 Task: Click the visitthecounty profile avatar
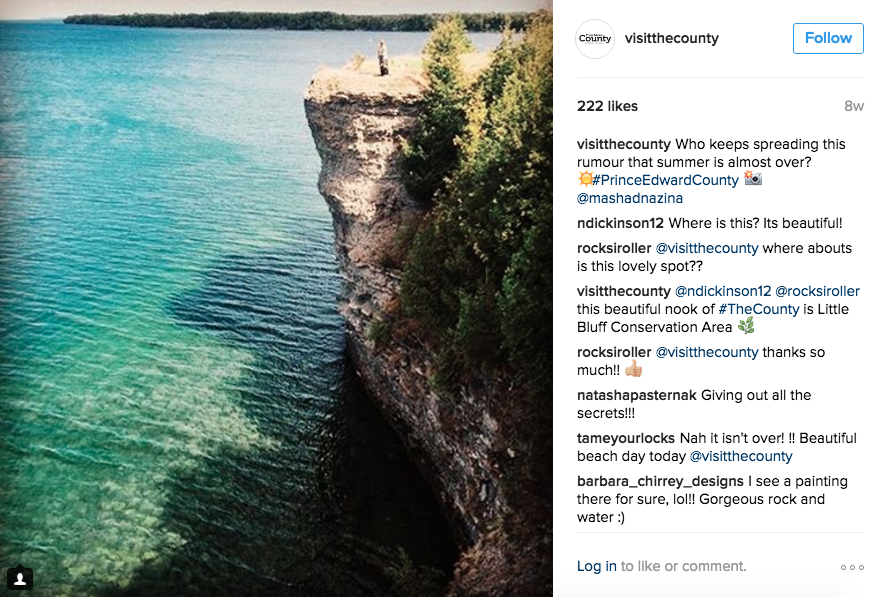point(595,39)
